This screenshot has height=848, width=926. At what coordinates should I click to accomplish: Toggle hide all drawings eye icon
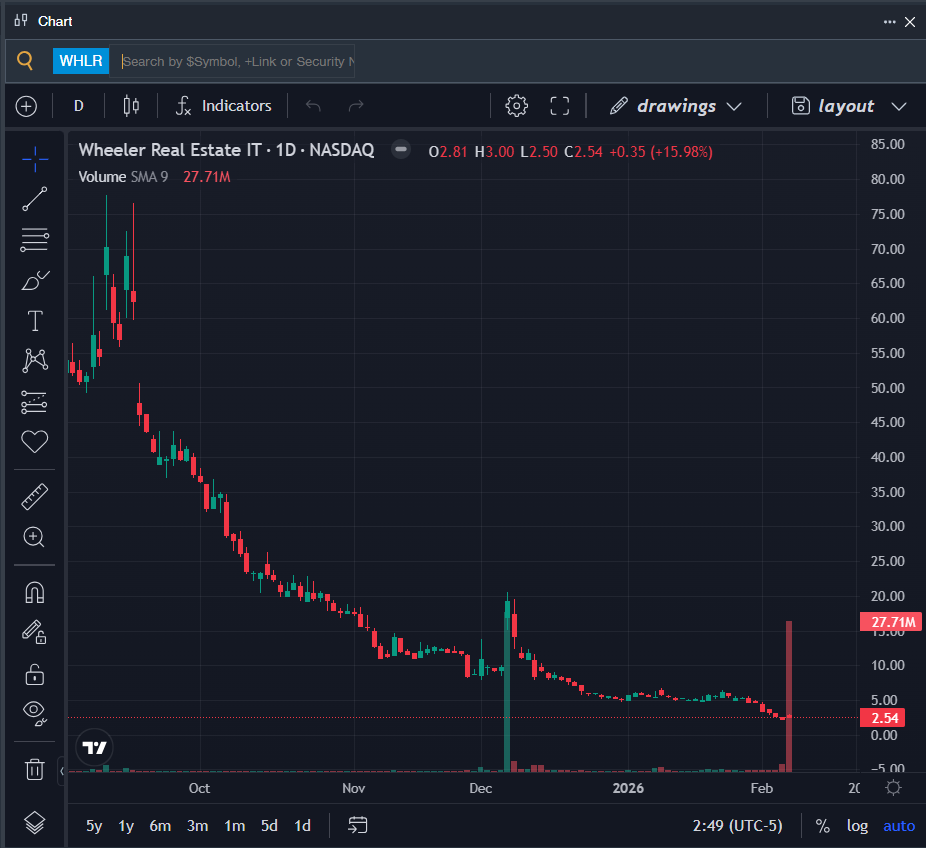click(x=34, y=712)
